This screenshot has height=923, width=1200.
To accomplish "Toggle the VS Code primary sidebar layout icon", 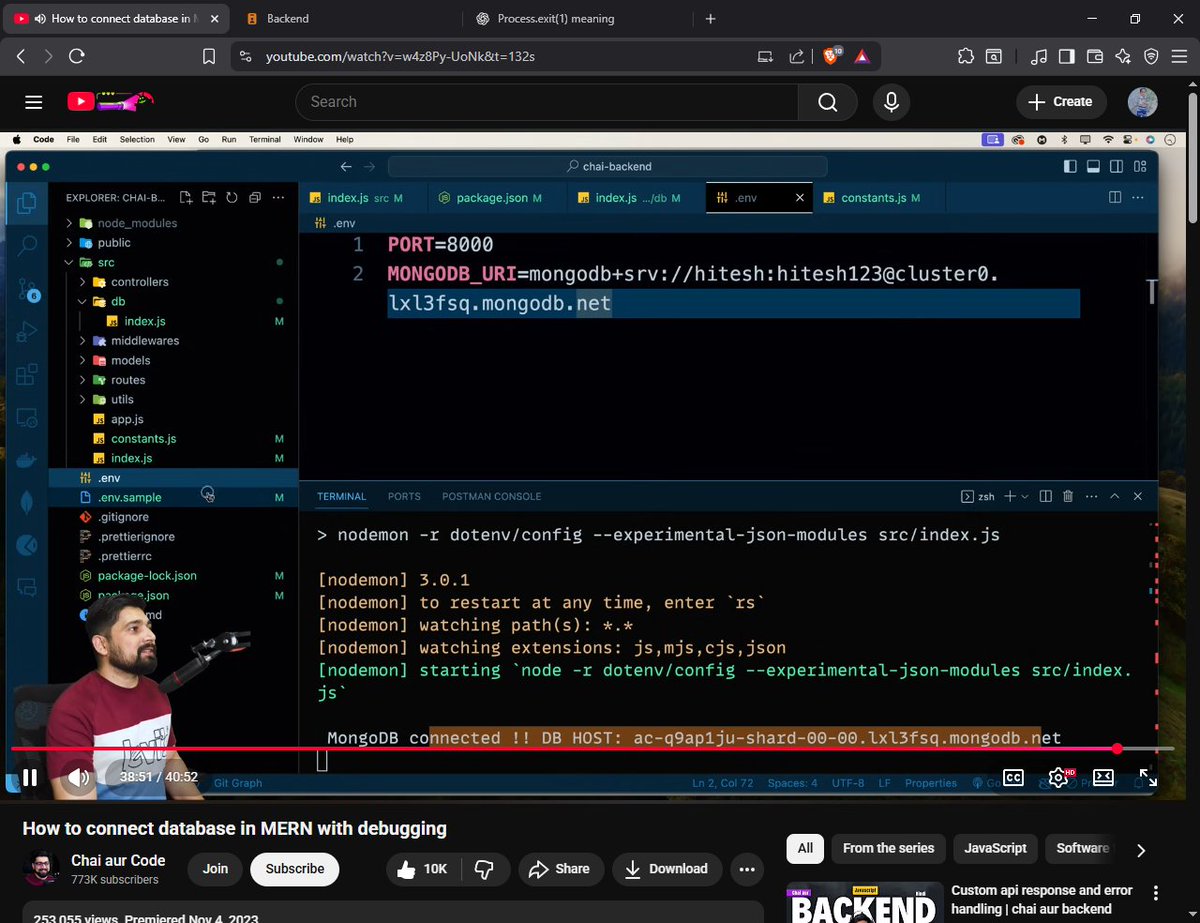I will tap(1070, 166).
